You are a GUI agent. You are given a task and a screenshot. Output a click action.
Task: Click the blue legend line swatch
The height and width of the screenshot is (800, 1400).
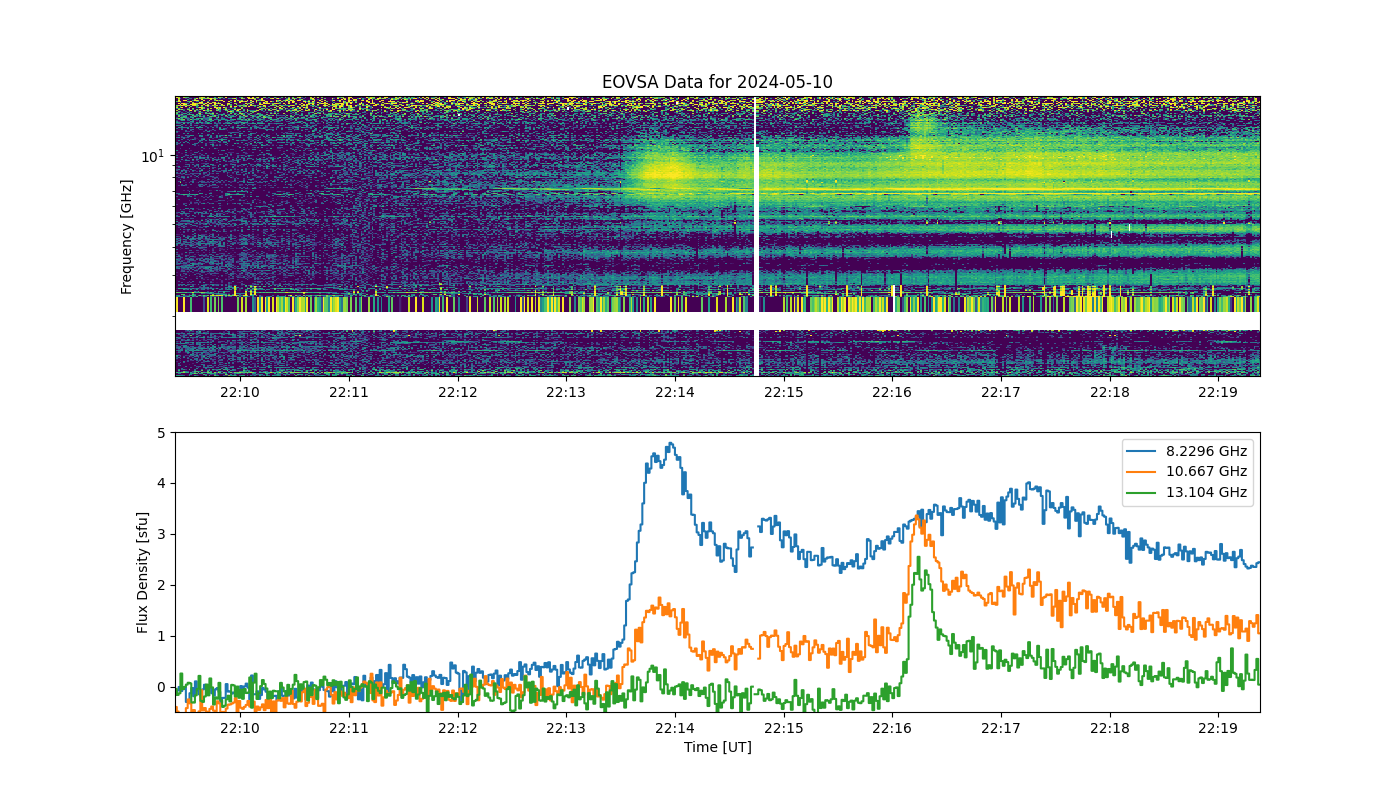[x=1143, y=451]
